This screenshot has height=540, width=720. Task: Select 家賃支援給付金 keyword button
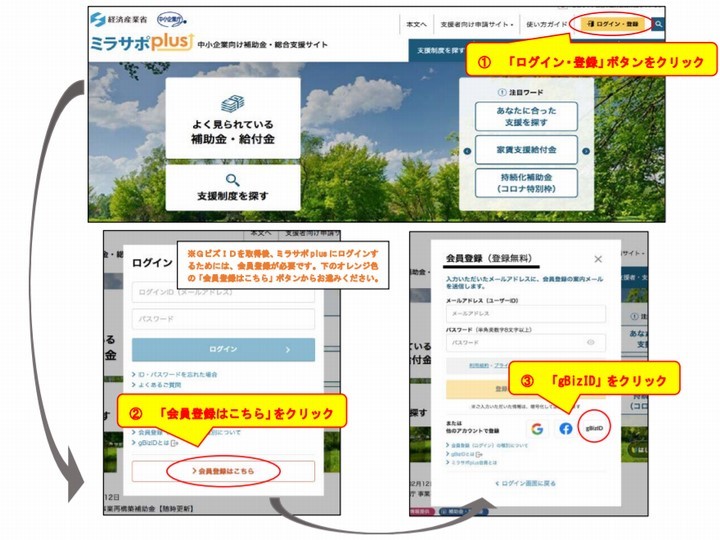tap(526, 150)
